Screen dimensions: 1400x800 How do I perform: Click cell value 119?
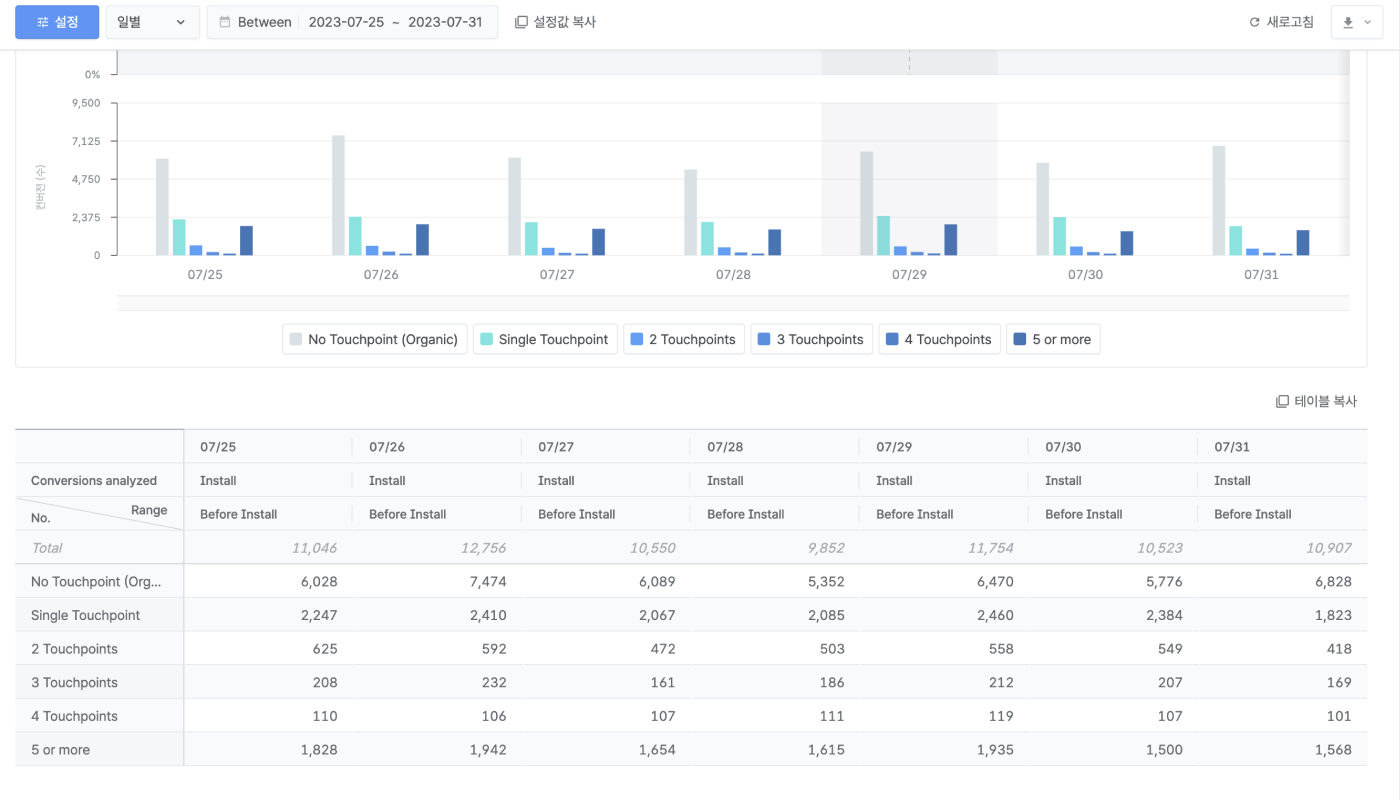pos(1001,716)
